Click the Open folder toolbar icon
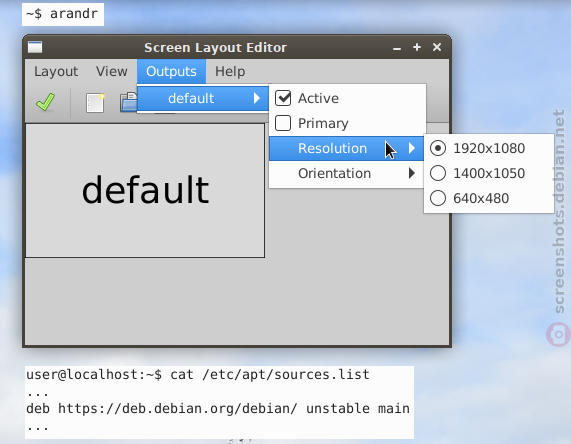Screen dimensions: 571x444 (x=129, y=102)
